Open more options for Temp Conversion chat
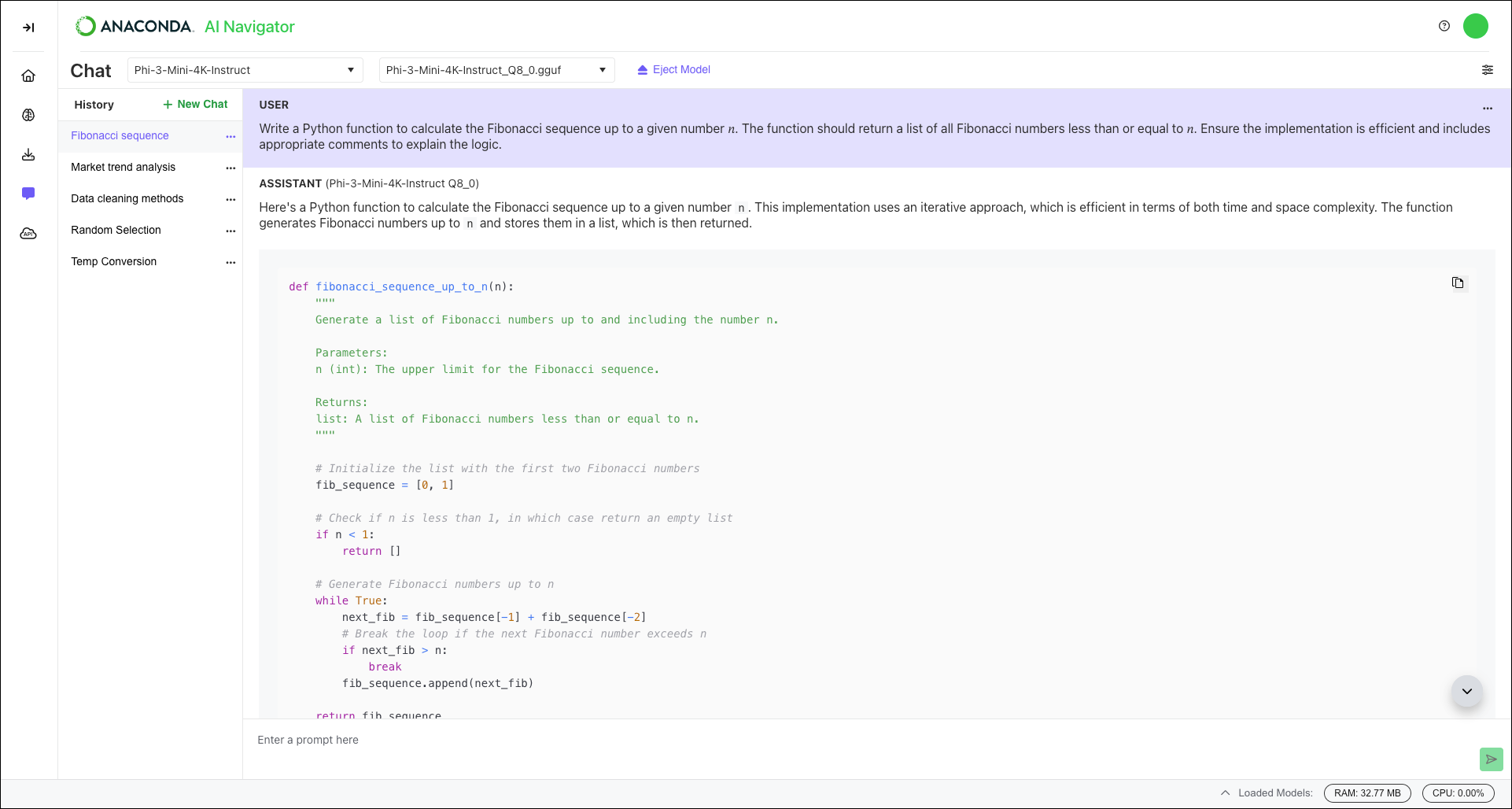 [x=230, y=262]
